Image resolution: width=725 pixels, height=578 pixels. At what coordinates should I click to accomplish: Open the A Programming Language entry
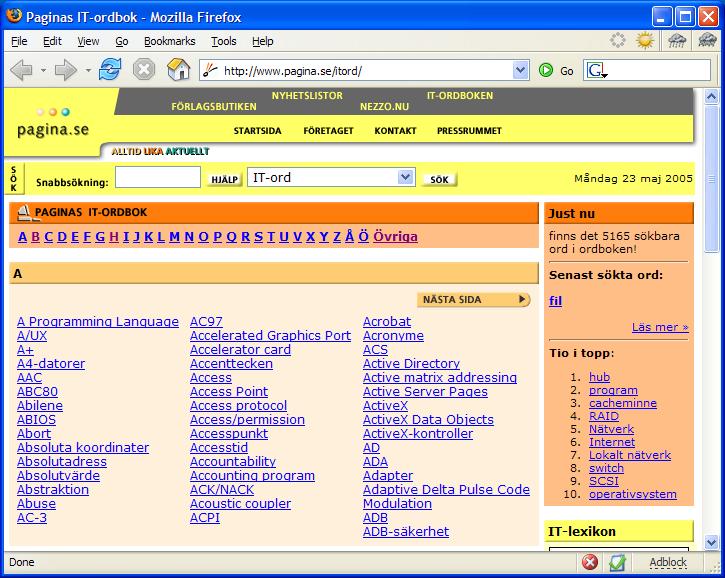[x=98, y=321]
